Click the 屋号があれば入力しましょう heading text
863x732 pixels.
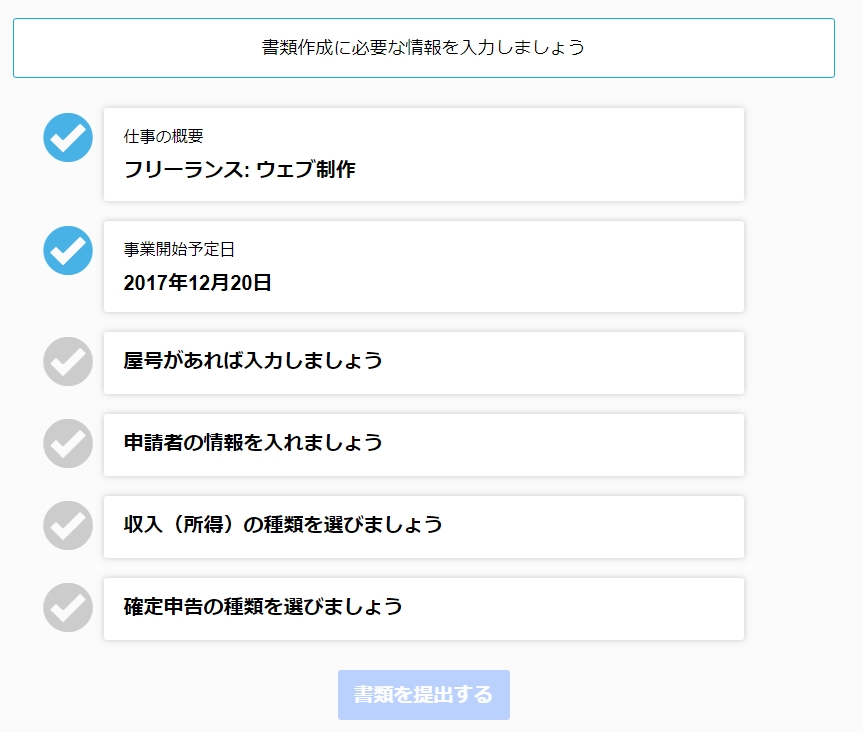coord(253,360)
